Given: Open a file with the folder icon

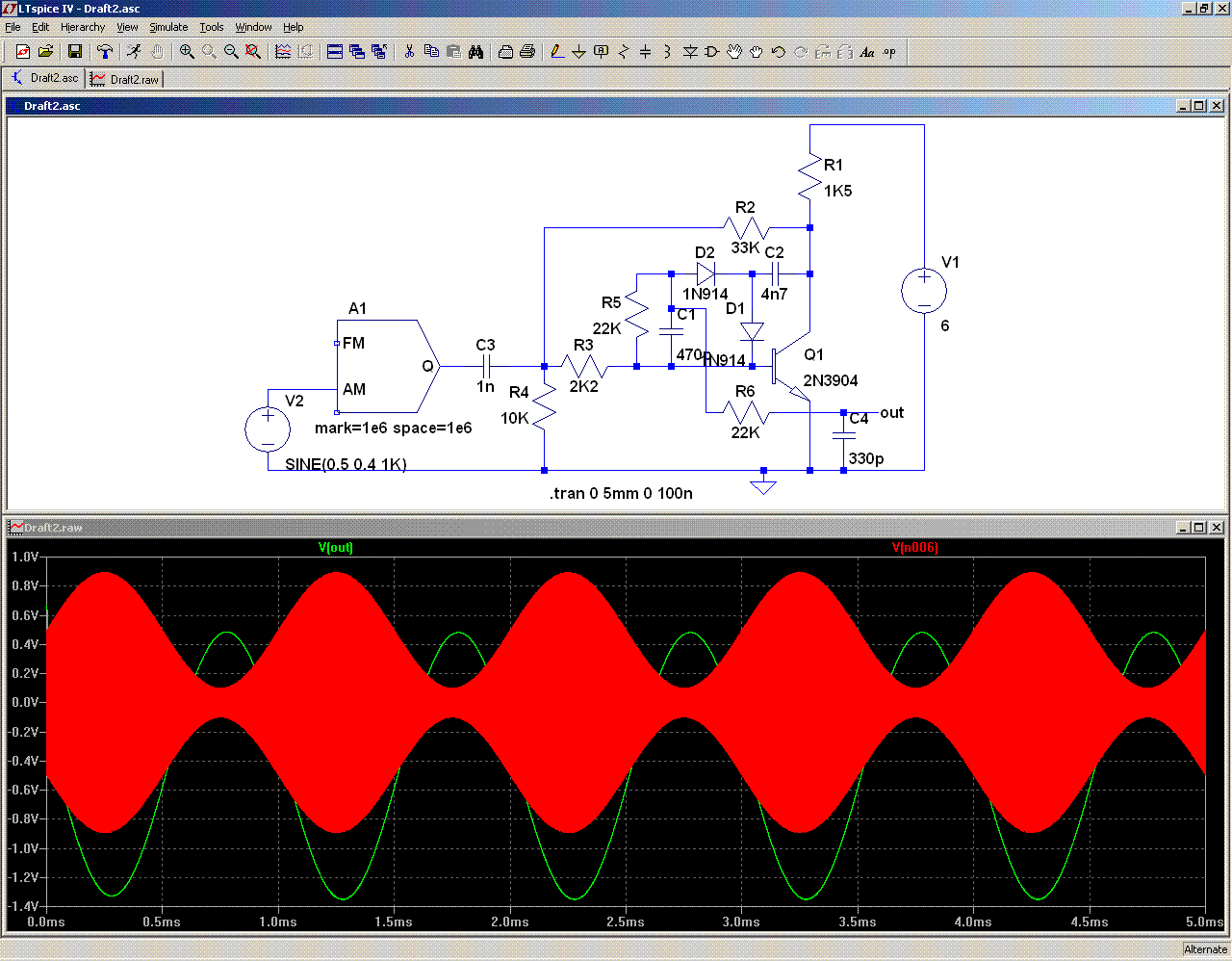Looking at the screenshot, I should tap(45, 52).
